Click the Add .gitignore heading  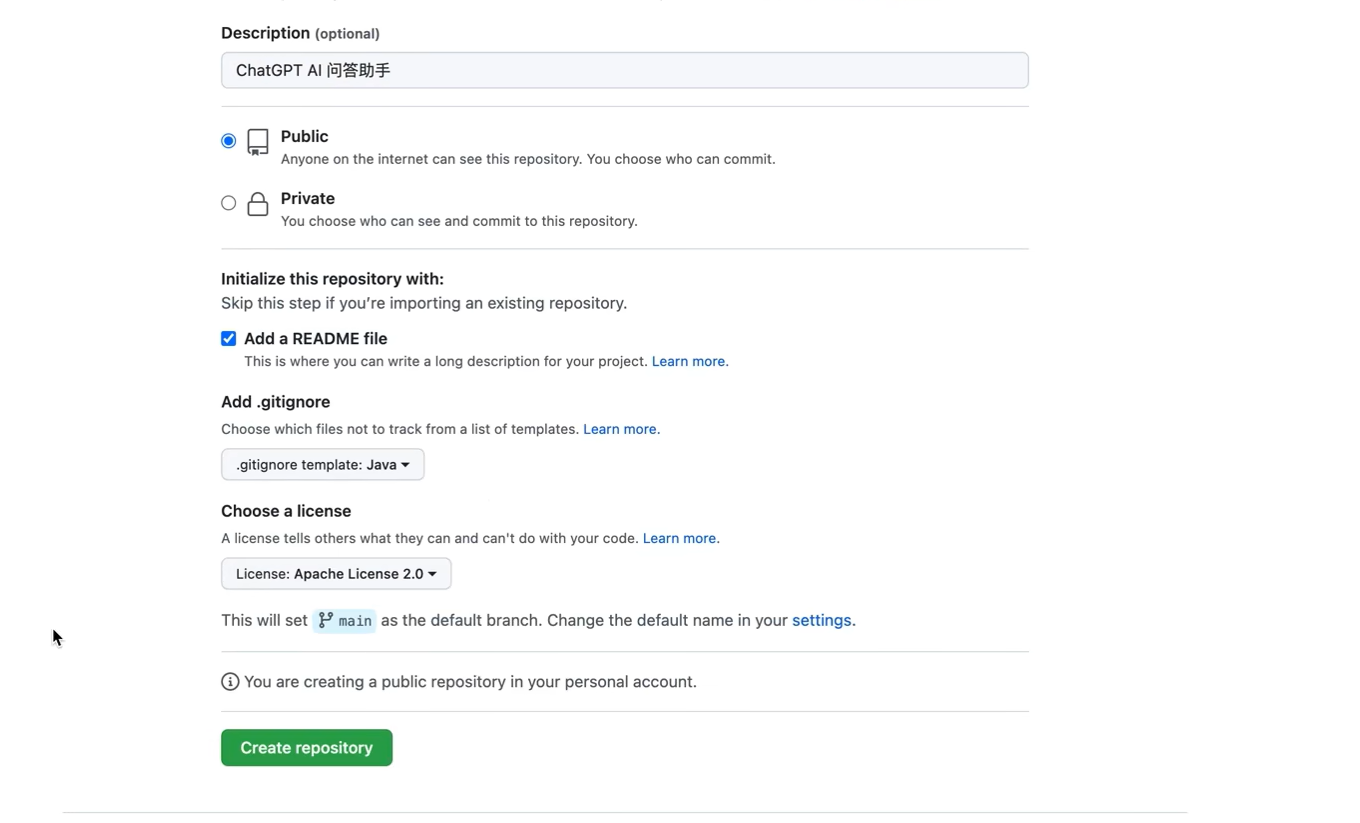tap(275, 402)
